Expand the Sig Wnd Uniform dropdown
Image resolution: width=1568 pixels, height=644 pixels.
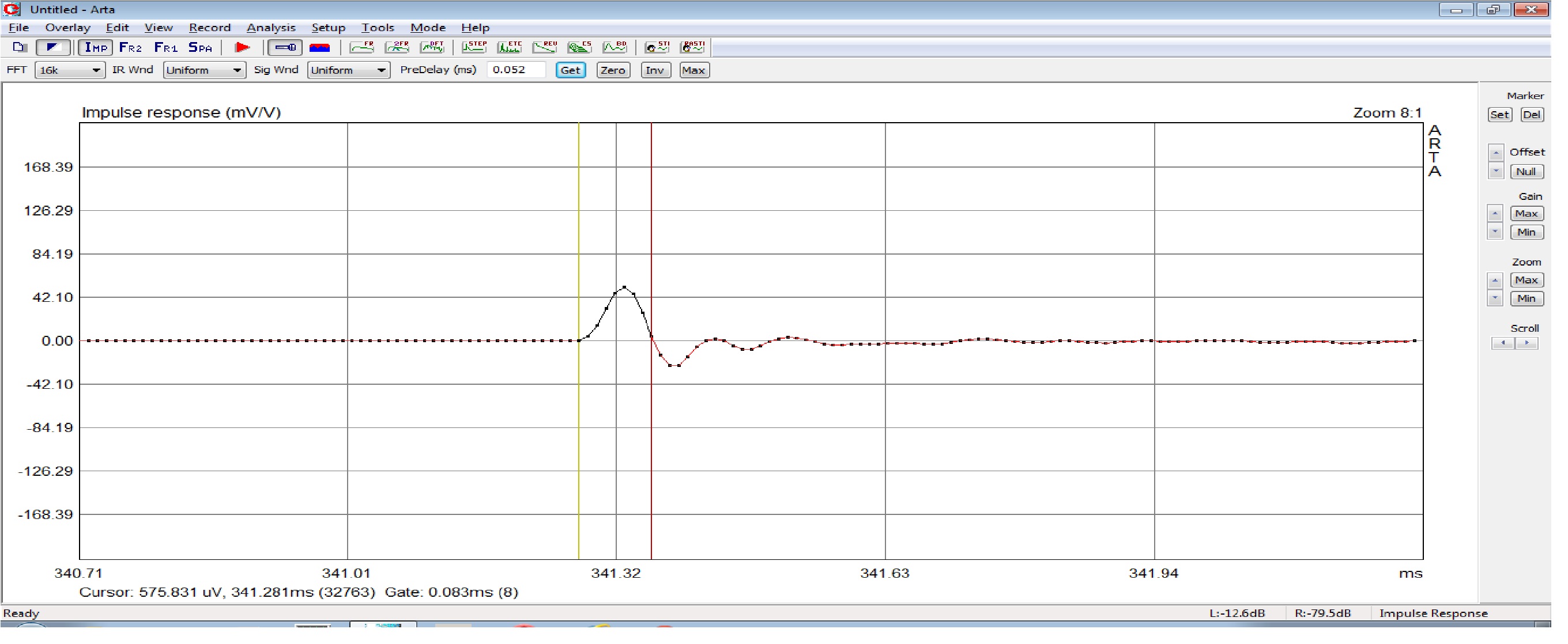point(348,70)
